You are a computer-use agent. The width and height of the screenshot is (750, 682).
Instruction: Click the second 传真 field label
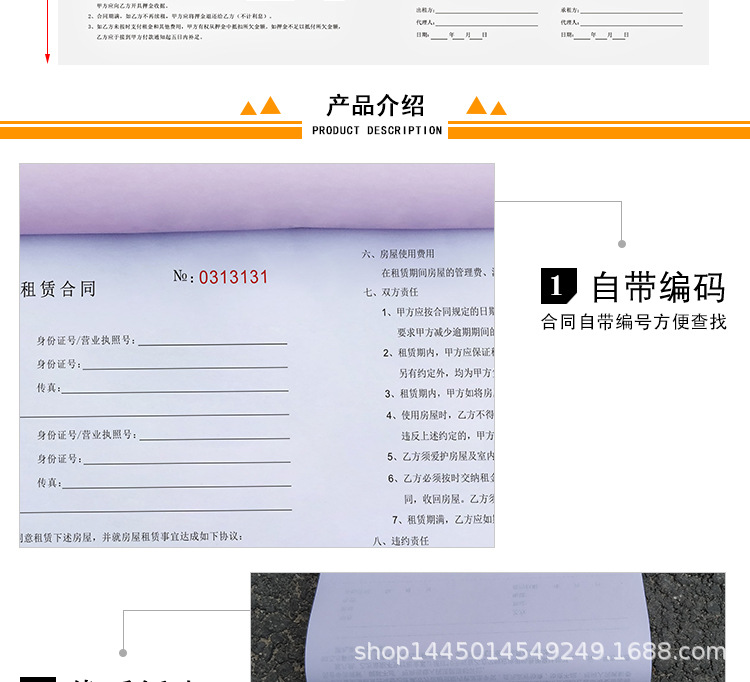click(49, 483)
